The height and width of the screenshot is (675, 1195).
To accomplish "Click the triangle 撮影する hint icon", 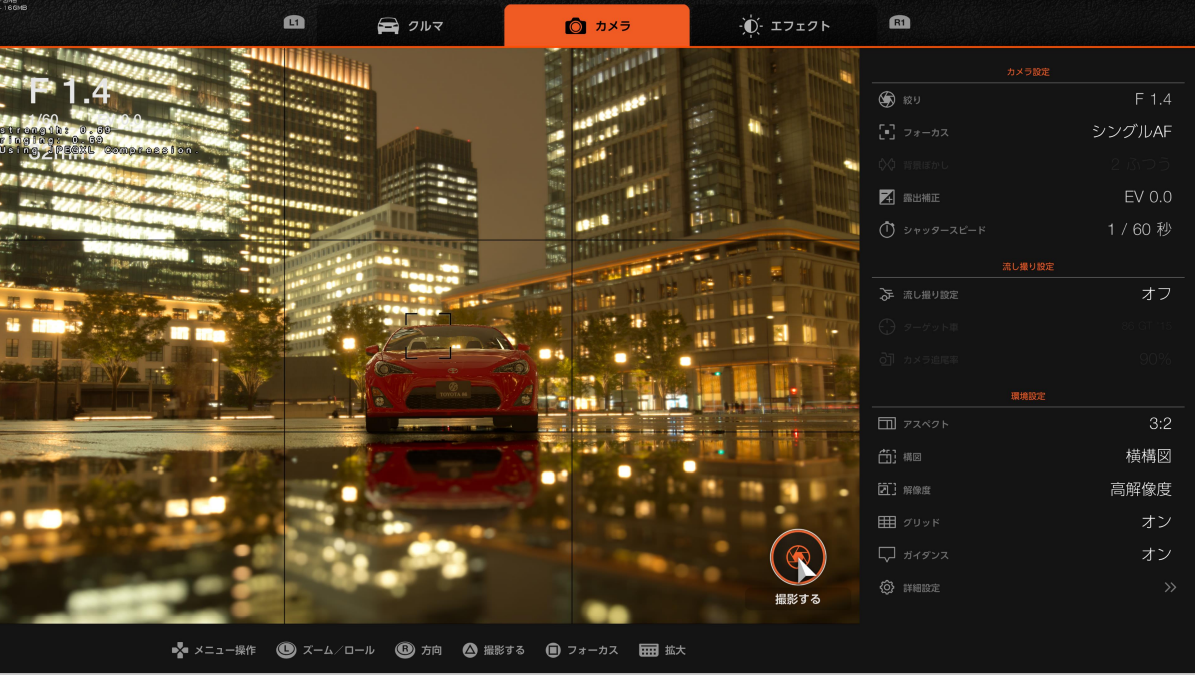I will pos(470,650).
